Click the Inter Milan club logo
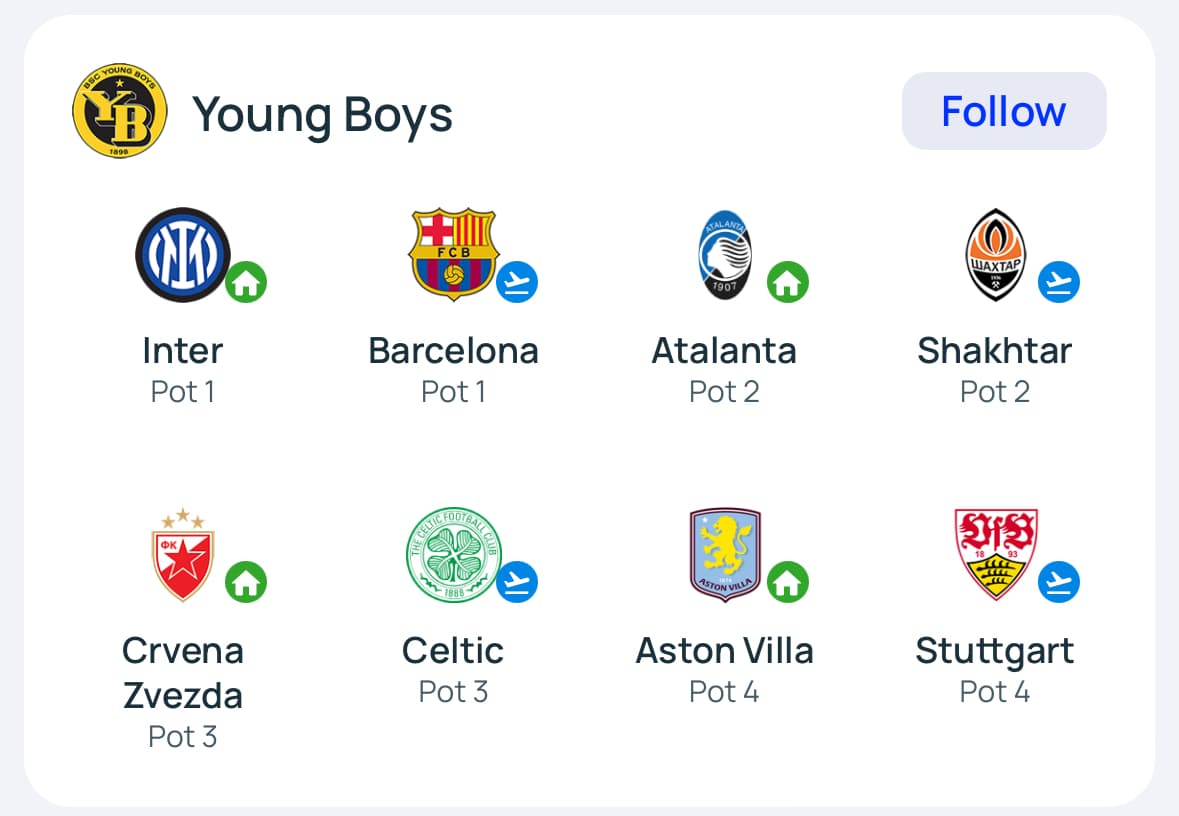 [183, 255]
